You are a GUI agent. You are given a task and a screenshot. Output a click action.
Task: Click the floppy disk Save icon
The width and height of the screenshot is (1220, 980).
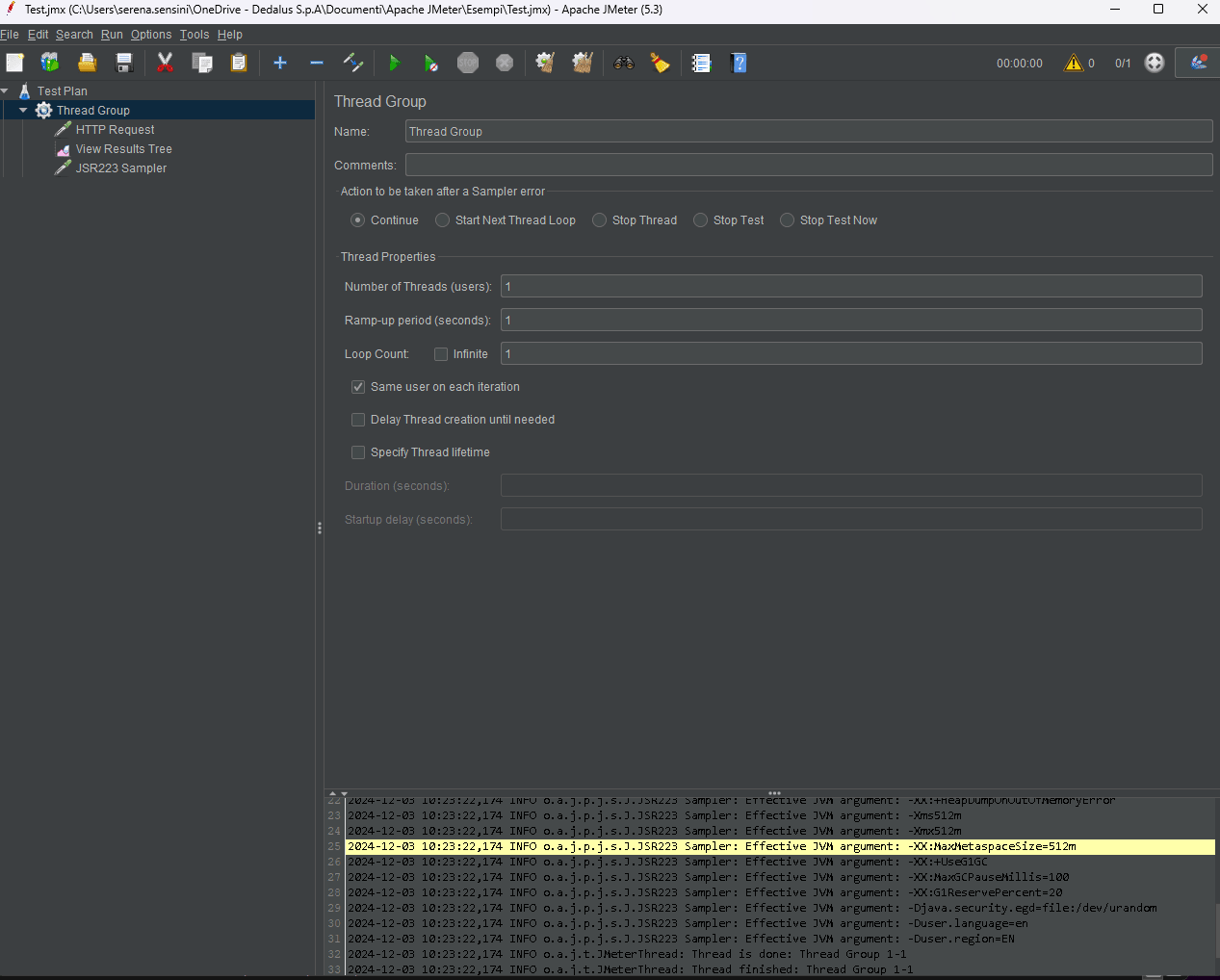pos(124,64)
